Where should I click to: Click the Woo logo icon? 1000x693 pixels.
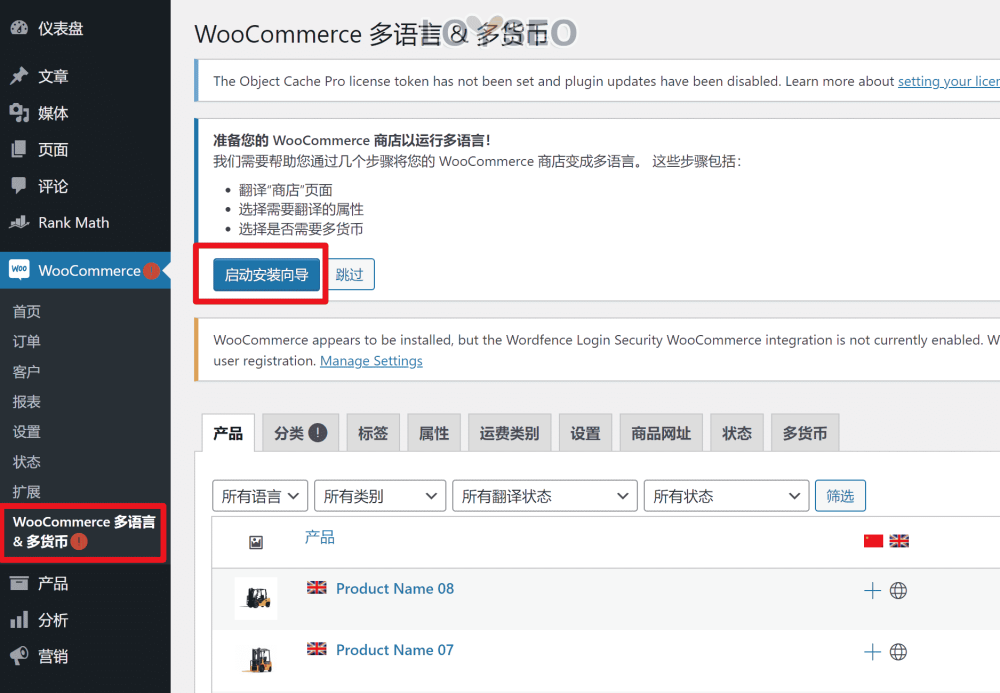[19, 270]
